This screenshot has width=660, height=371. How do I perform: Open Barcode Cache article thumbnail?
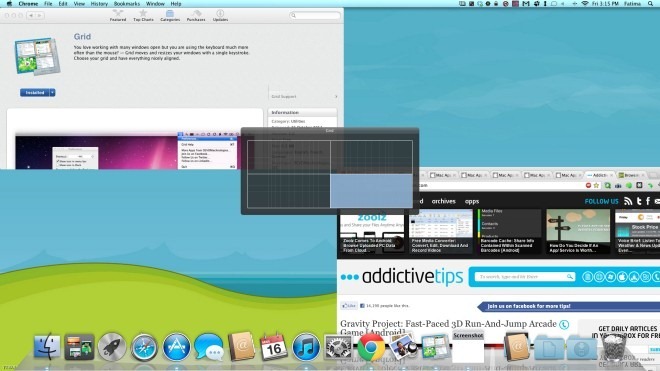pos(509,232)
